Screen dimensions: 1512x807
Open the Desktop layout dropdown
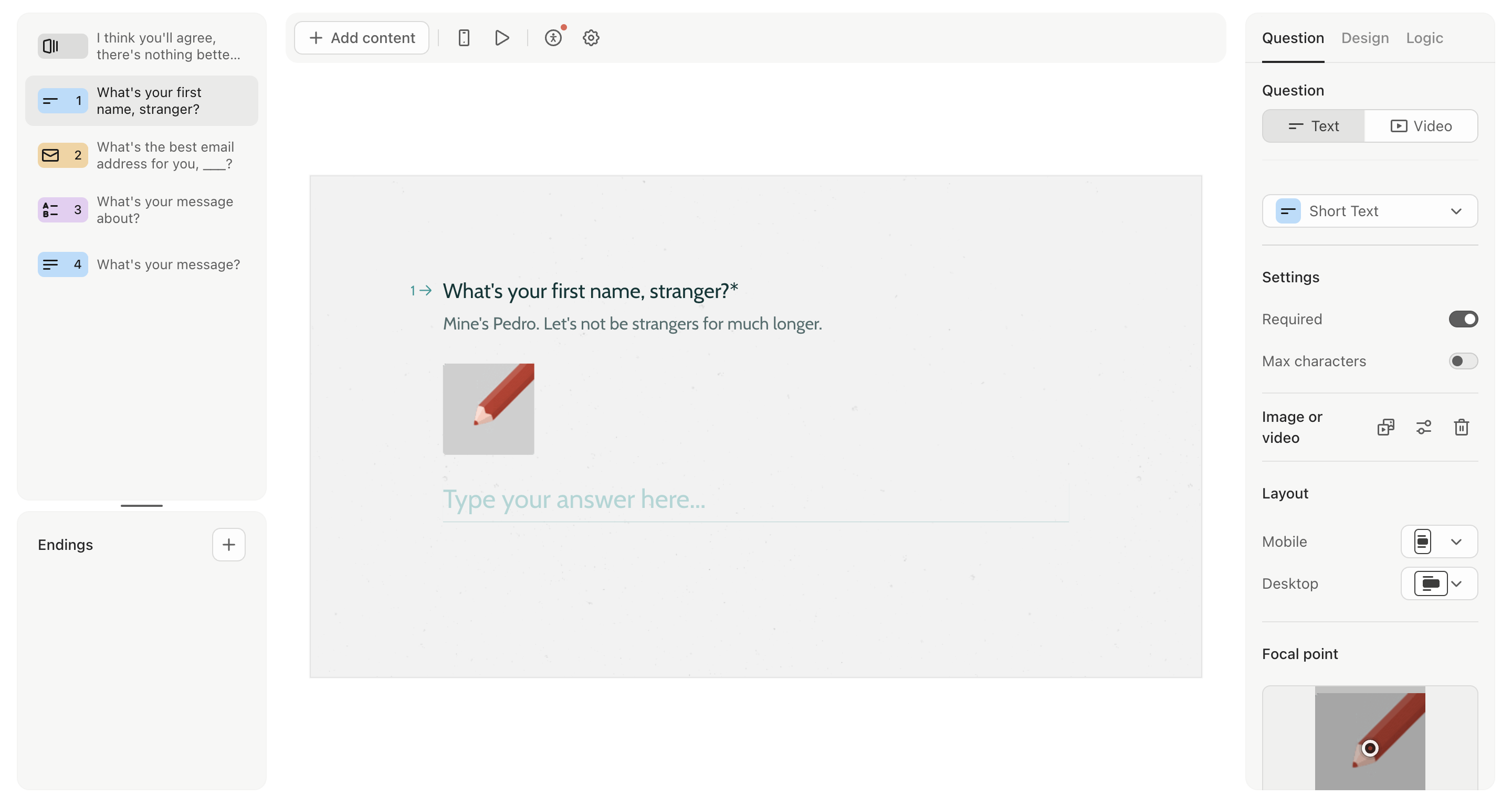tap(1439, 583)
